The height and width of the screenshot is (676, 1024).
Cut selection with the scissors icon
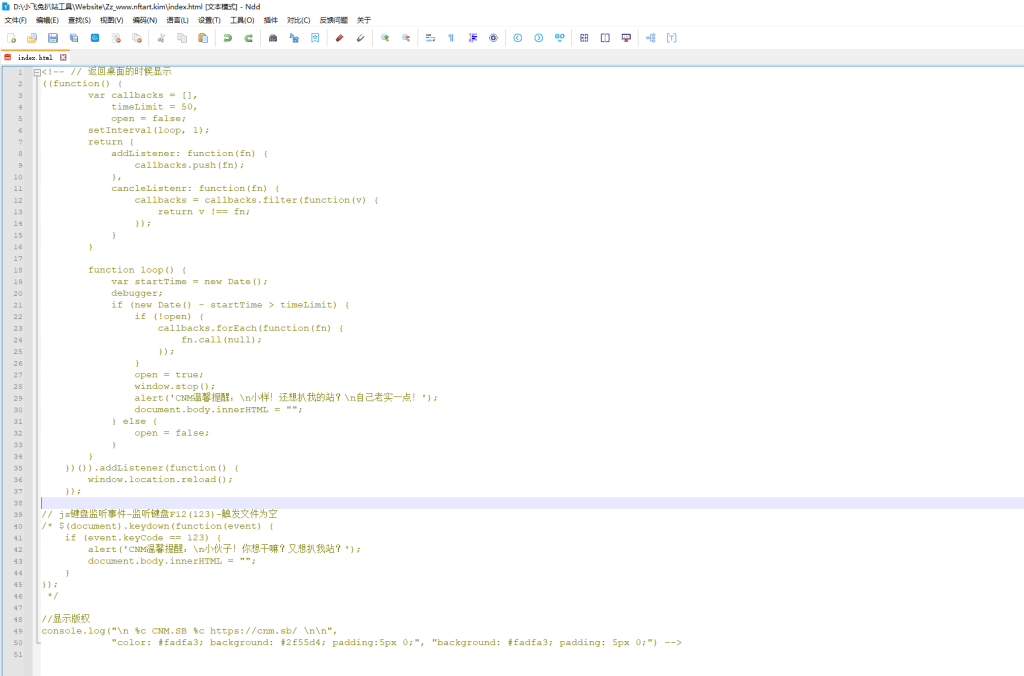pos(161,38)
